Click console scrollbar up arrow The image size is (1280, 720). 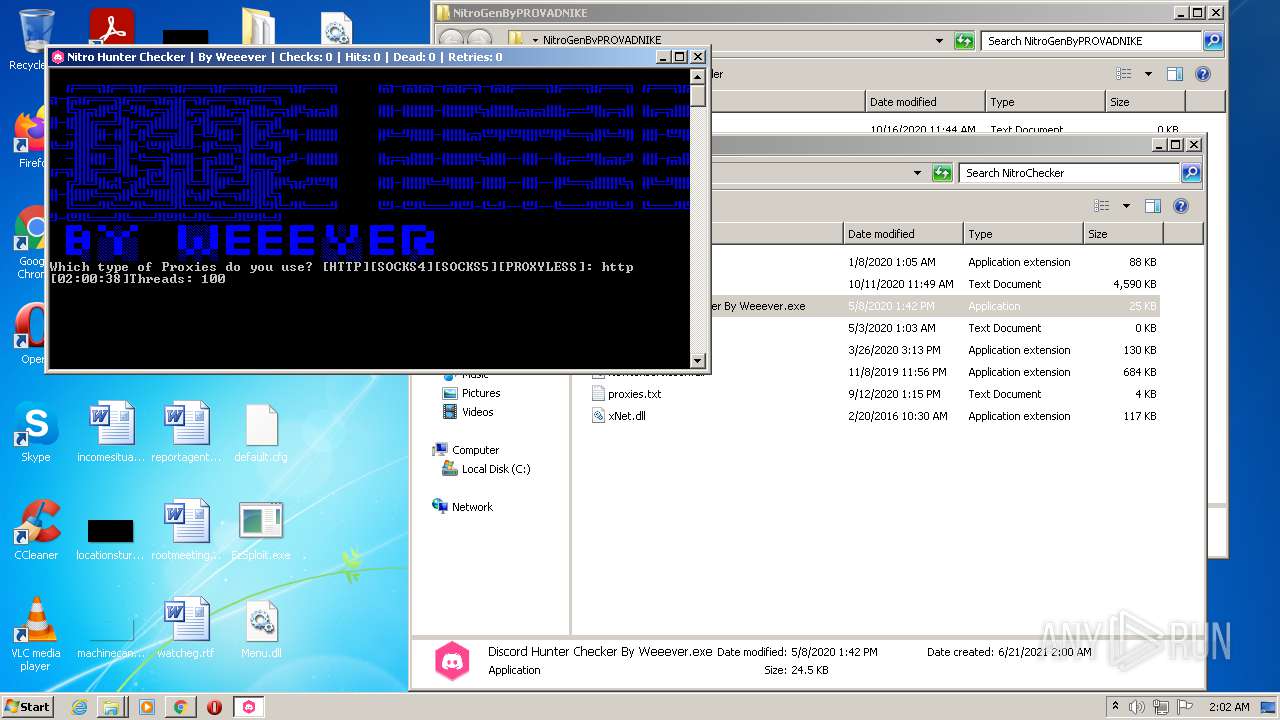(x=698, y=76)
